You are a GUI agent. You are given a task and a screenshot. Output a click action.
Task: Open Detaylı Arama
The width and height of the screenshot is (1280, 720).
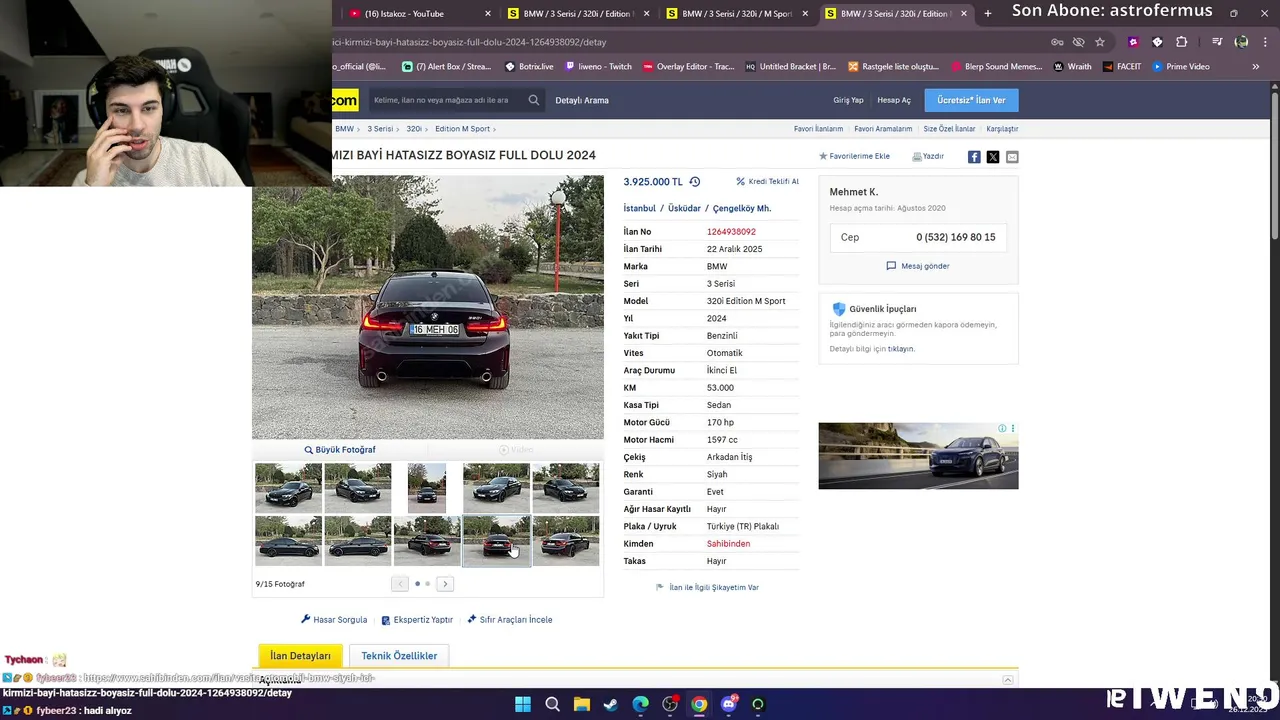pyautogui.click(x=582, y=100)
